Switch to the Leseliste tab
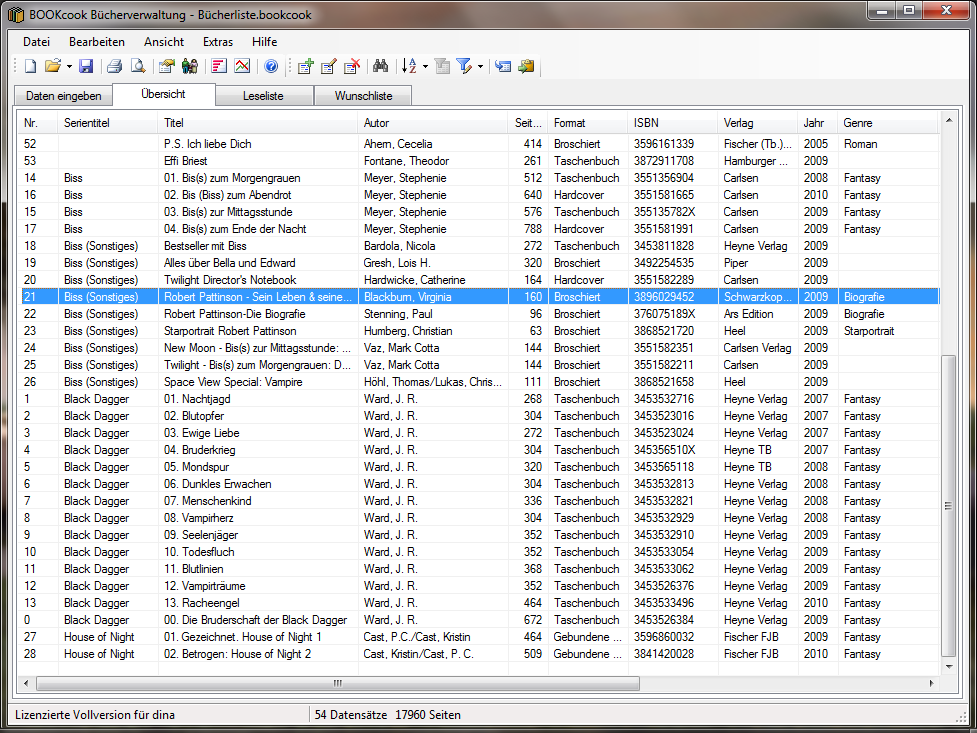Image resolution: width=977 pixels, height=733 pixels. 264,96
